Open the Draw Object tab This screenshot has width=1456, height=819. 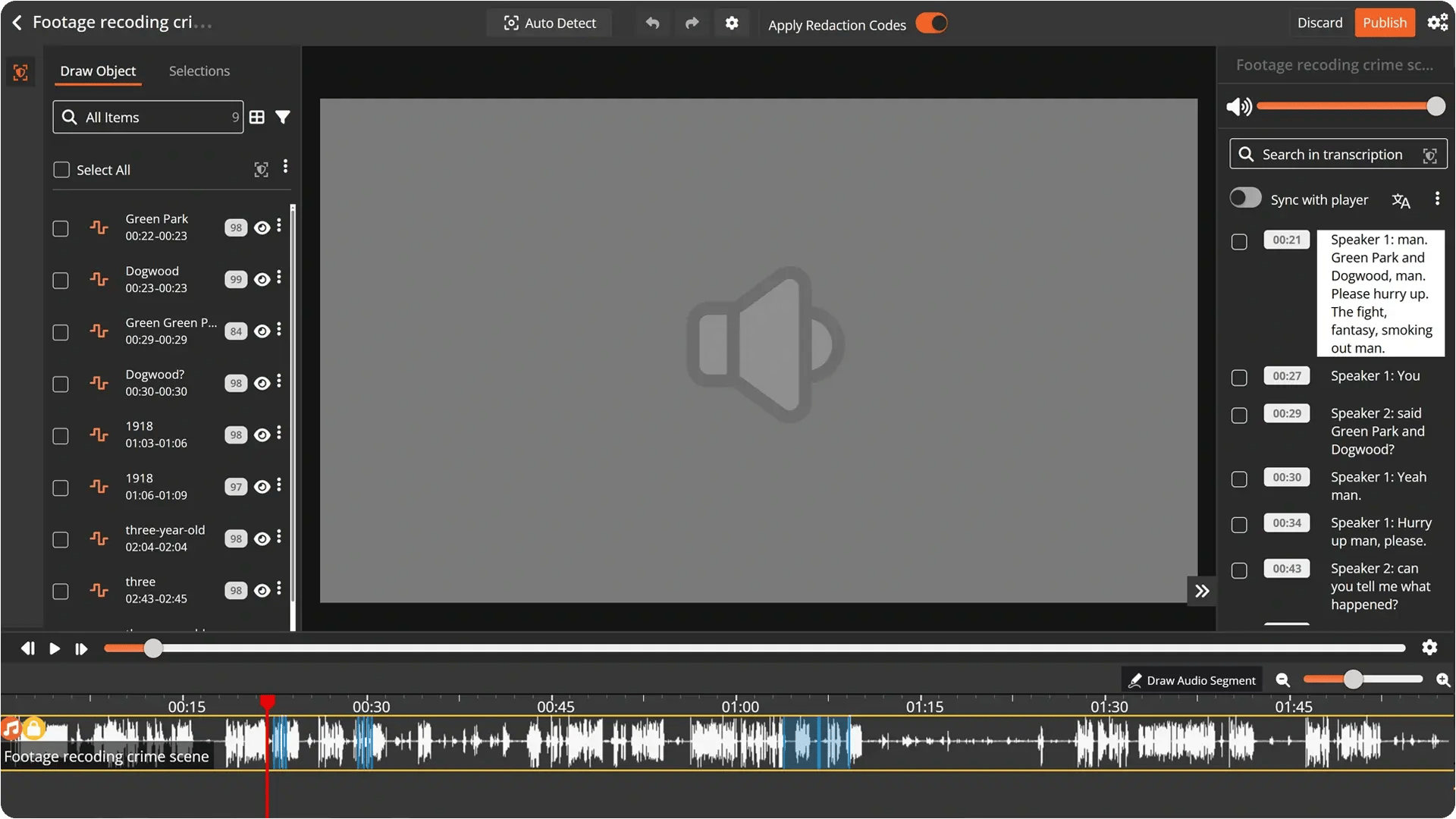pos(98,71)
